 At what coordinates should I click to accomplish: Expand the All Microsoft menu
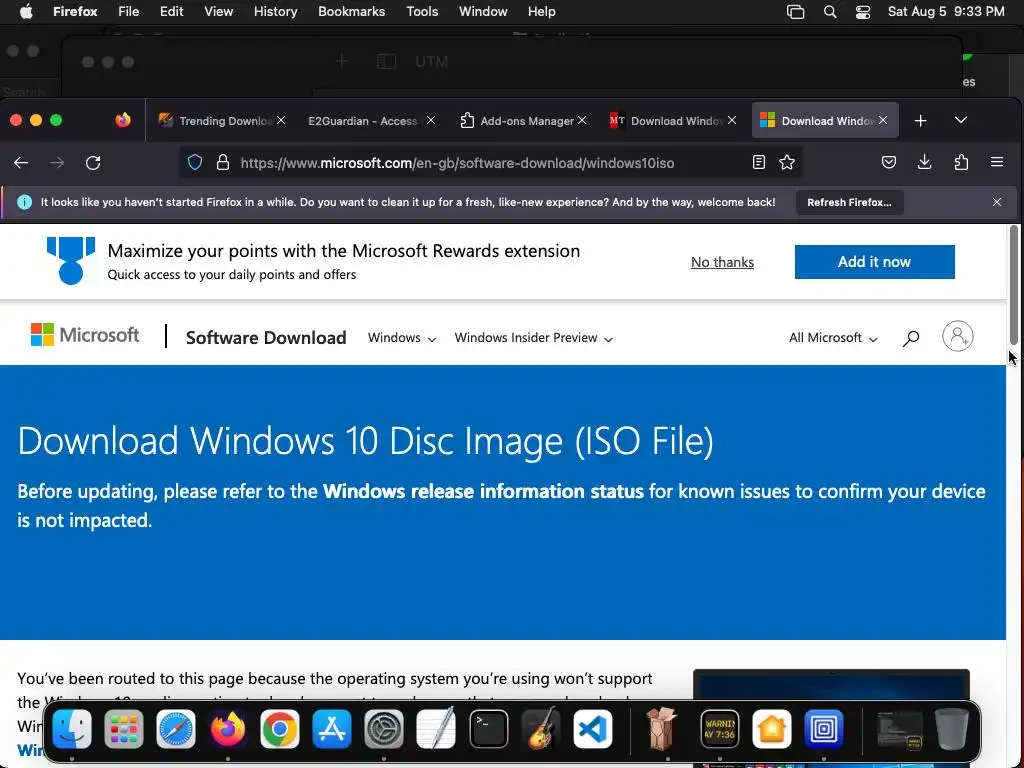point(833,338)
